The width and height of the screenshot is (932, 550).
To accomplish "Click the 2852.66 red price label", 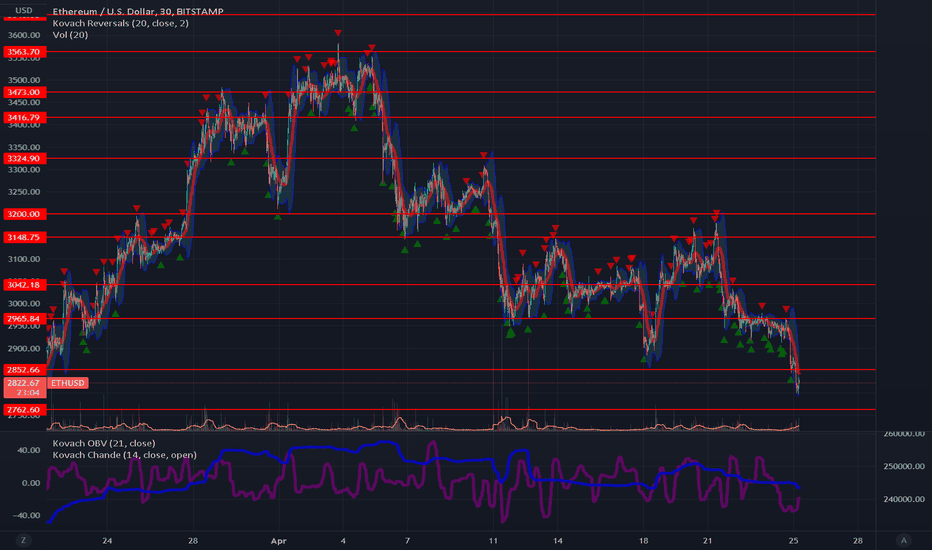I will tap(24, 370).
